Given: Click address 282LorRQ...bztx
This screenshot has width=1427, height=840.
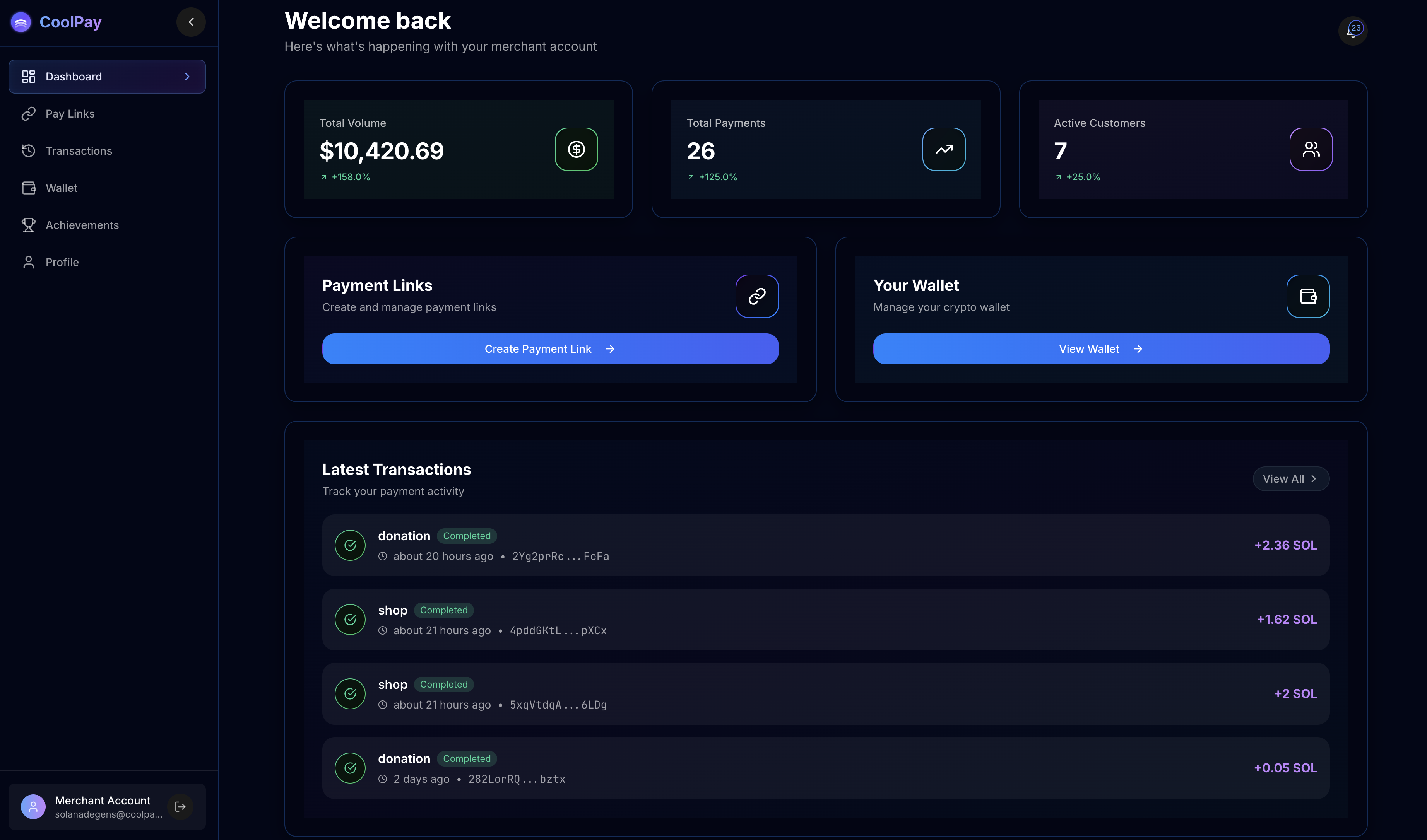Looking at the screenshot, I should point(517,779).
